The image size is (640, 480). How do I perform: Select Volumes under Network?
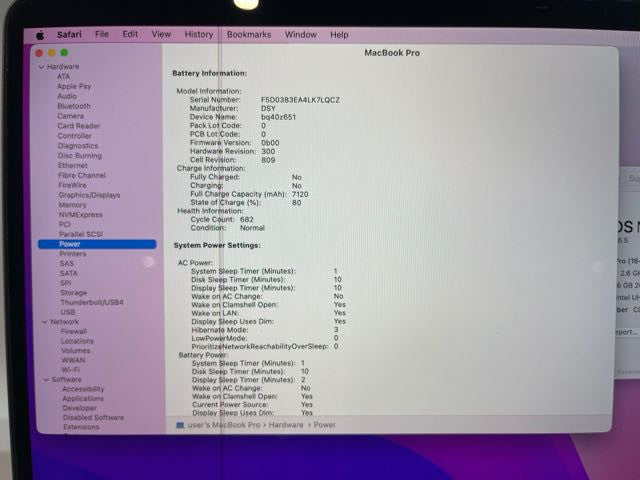click(x=76, y=351)
